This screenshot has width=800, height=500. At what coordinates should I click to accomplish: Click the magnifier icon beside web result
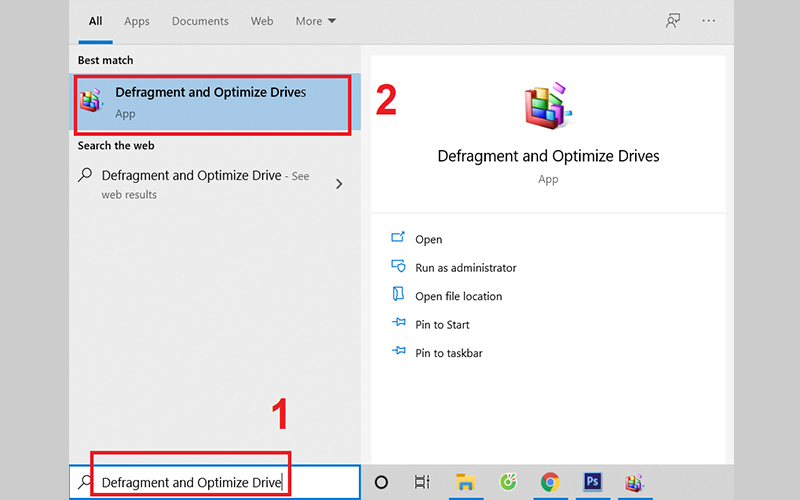pos(85,175)
